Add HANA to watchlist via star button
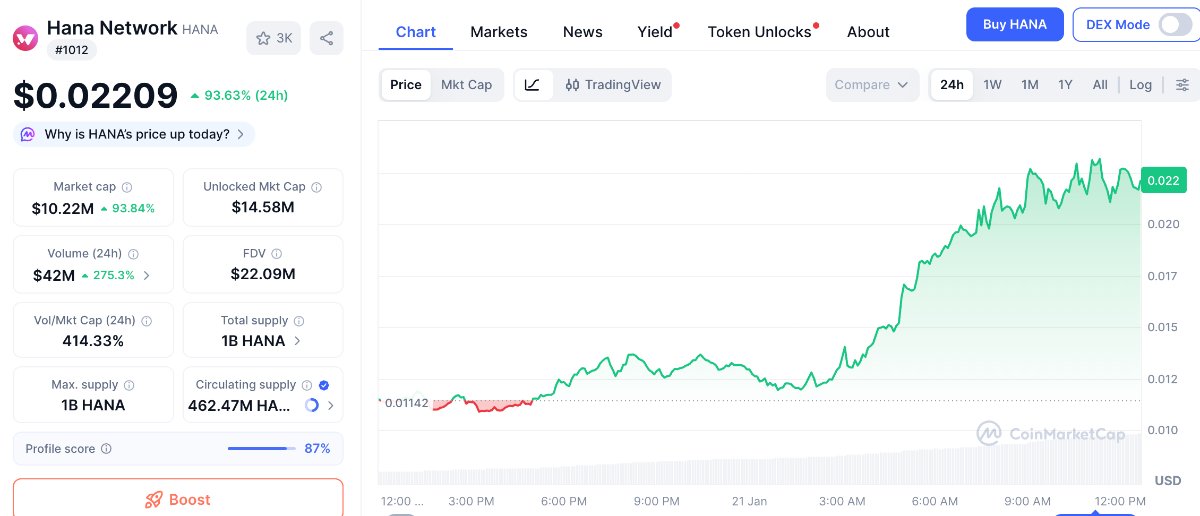The height and width of the screenshot is (516, 1200). pyautogui.click(x=274, y=38)
